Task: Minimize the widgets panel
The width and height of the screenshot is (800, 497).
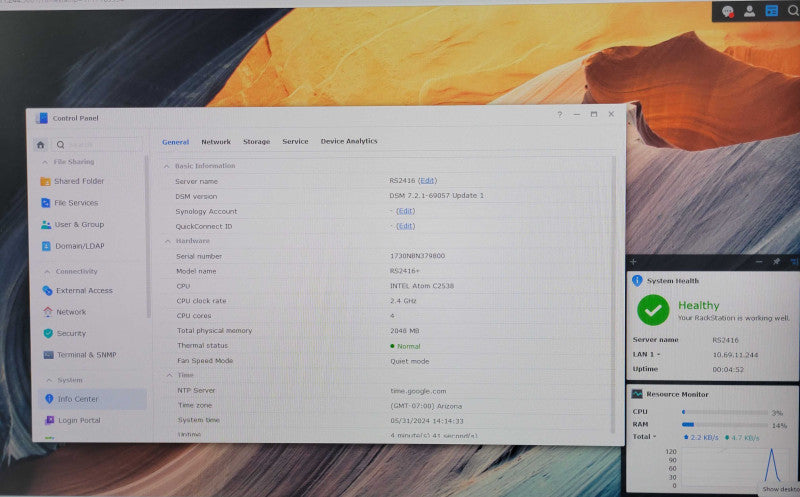Action: [x=759, y=262]
